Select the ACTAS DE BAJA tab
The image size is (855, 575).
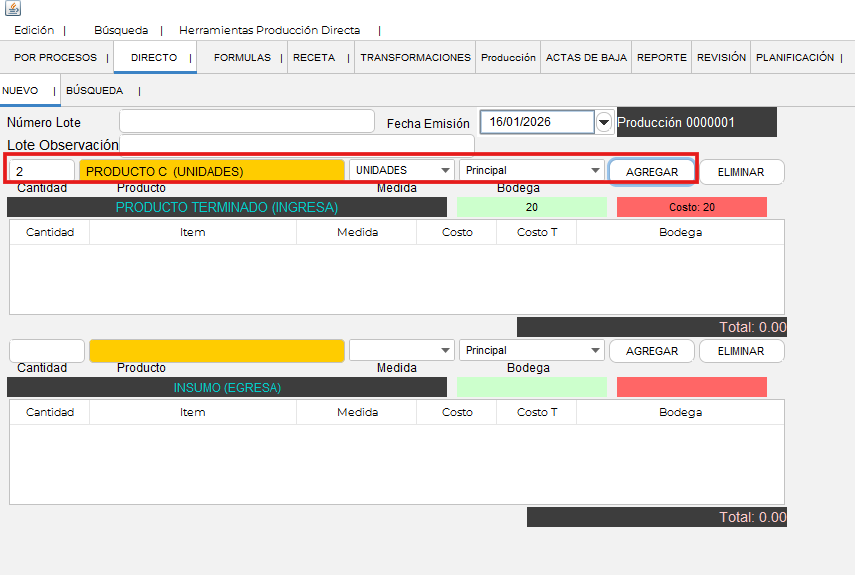coord(586,58)
